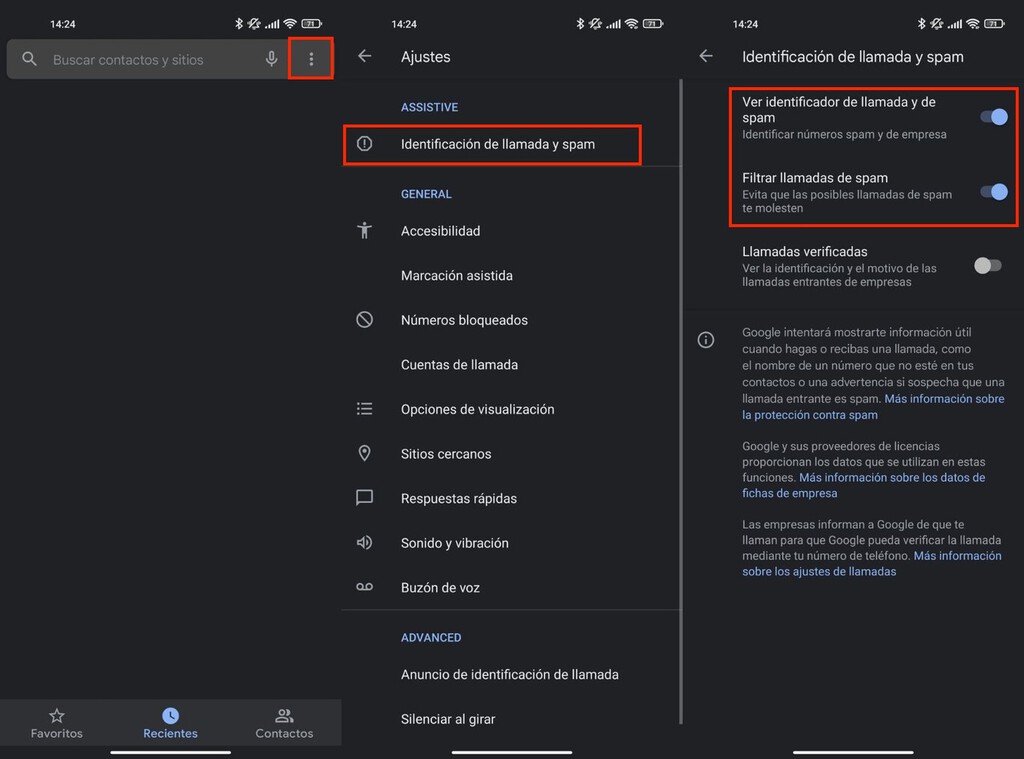Click the info circle icon
Viewport: 1024px width, 759px height.
706,340
